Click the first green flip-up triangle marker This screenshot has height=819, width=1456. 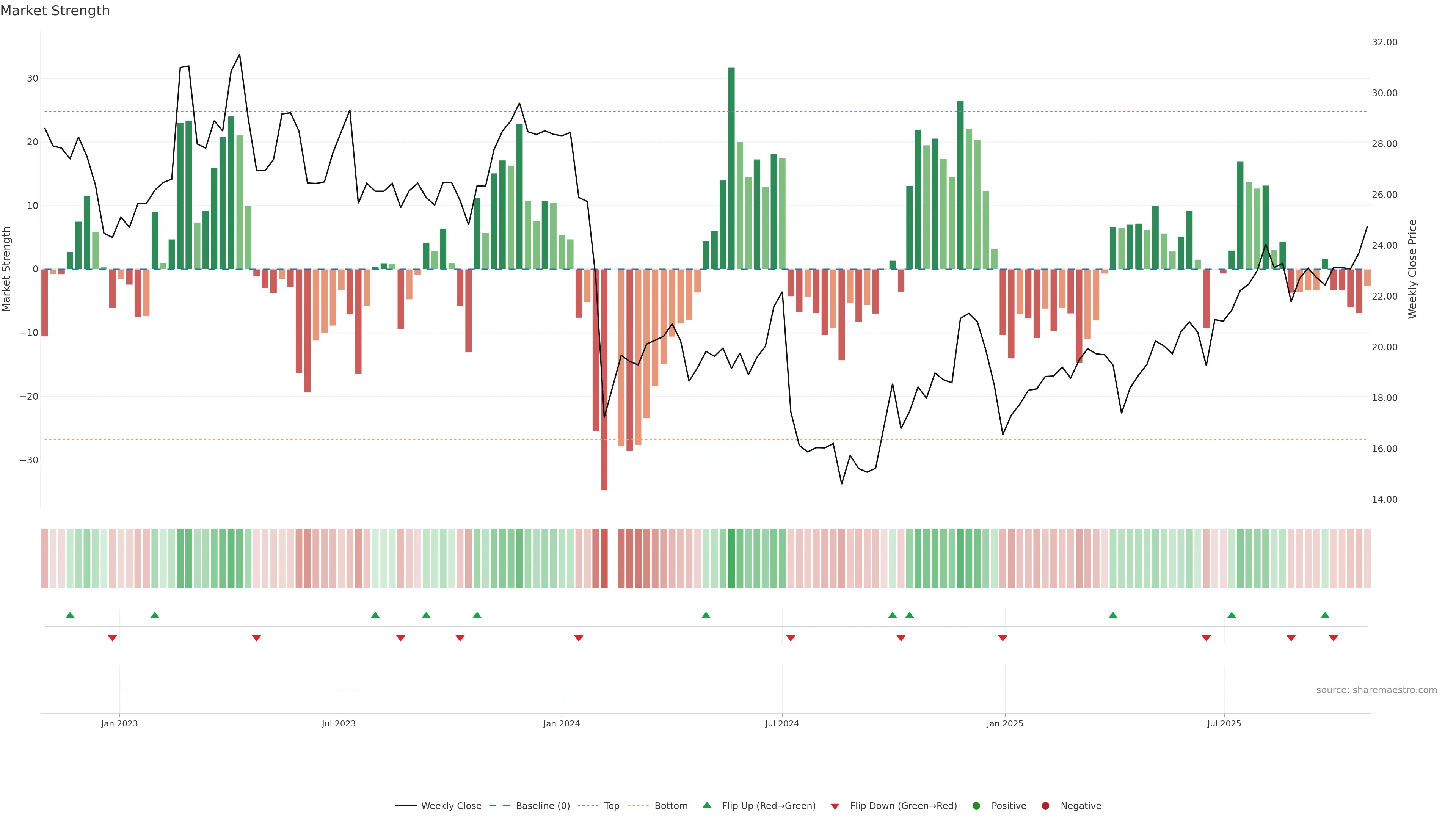[70, 615]
